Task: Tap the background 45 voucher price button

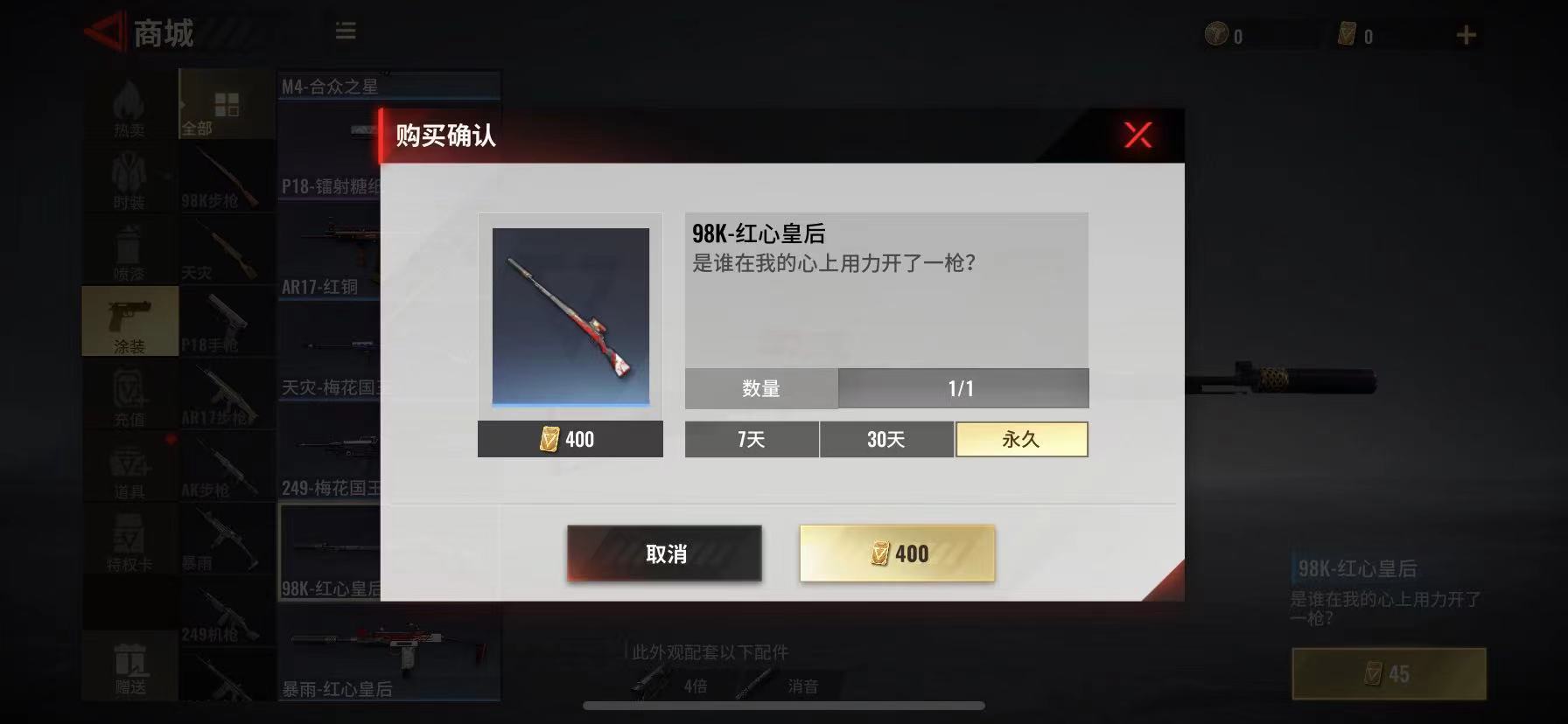Action: click(1389, 673)
